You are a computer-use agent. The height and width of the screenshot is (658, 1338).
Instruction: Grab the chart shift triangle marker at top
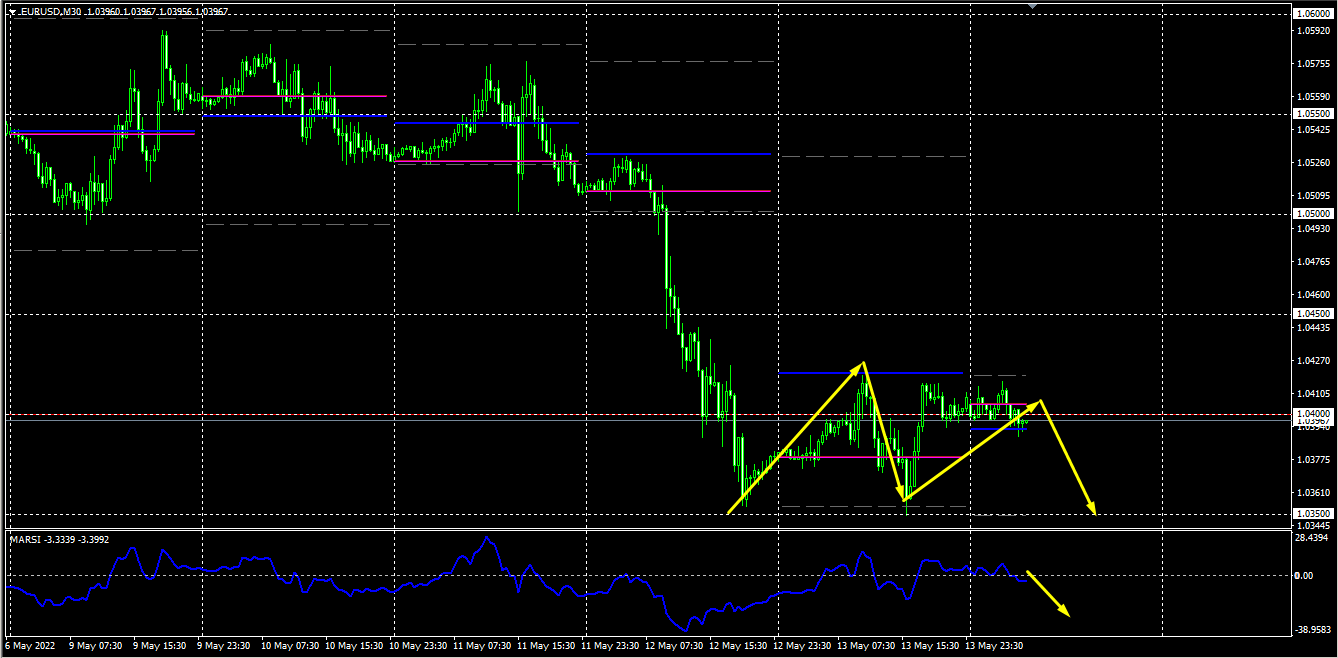click(1032, 6)
